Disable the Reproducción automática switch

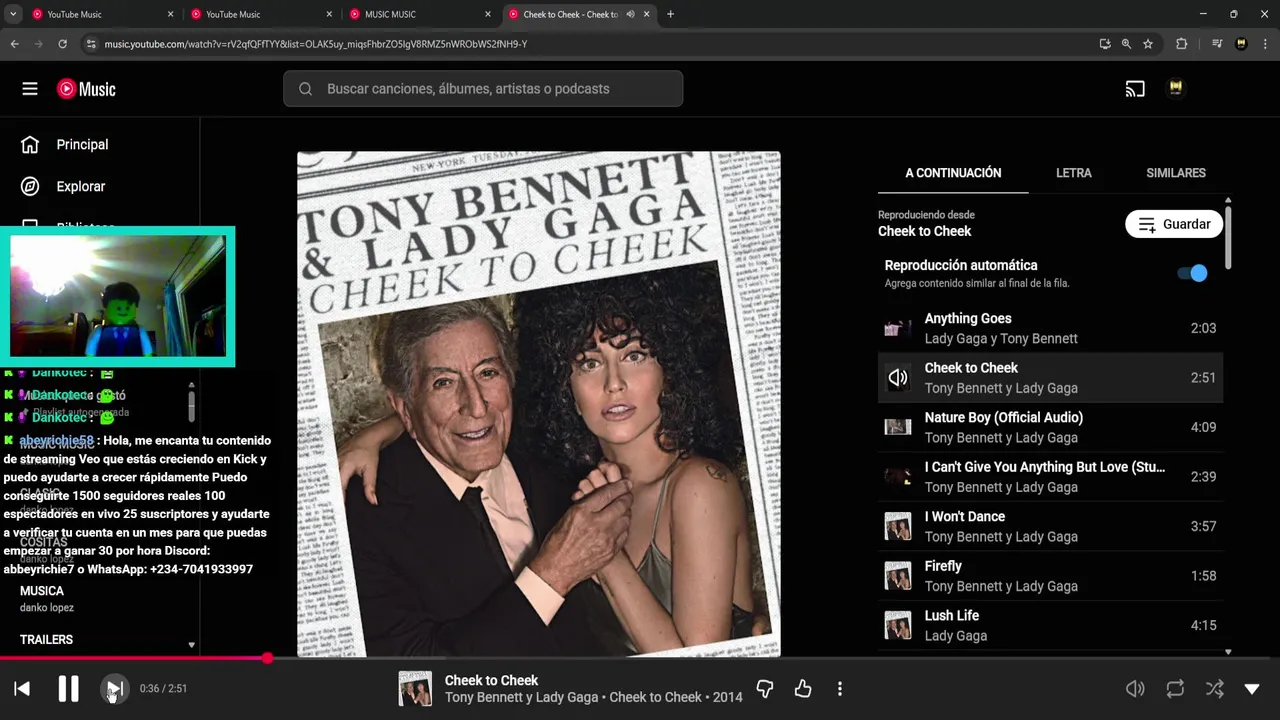click(x=1192, y=273)
